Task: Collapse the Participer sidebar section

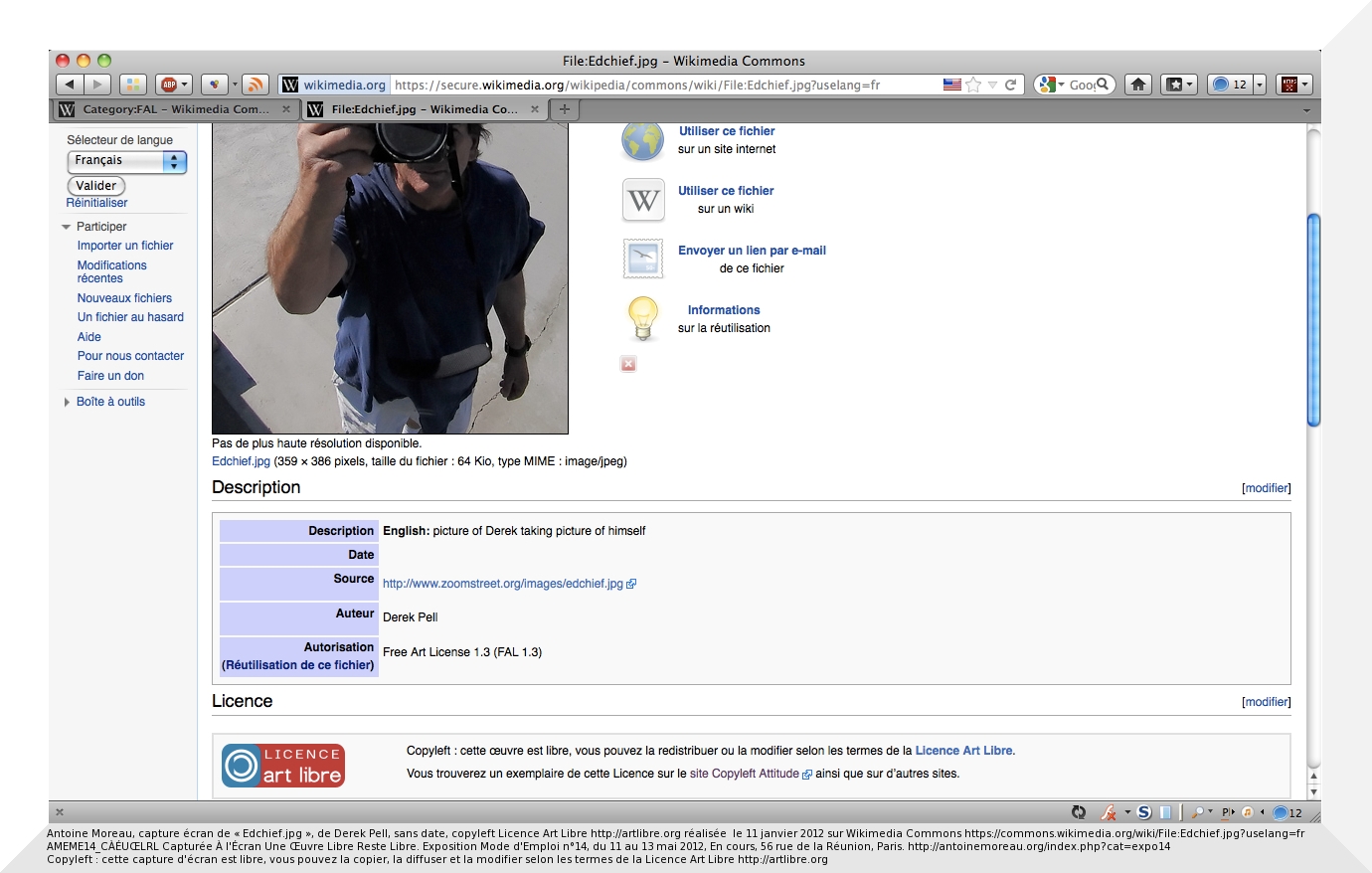Action: (67, 227)
